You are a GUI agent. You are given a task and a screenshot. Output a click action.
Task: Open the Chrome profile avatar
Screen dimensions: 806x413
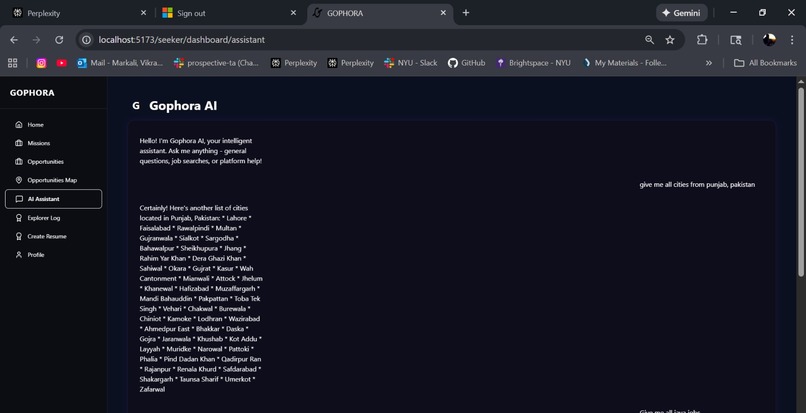pos(769,40)
